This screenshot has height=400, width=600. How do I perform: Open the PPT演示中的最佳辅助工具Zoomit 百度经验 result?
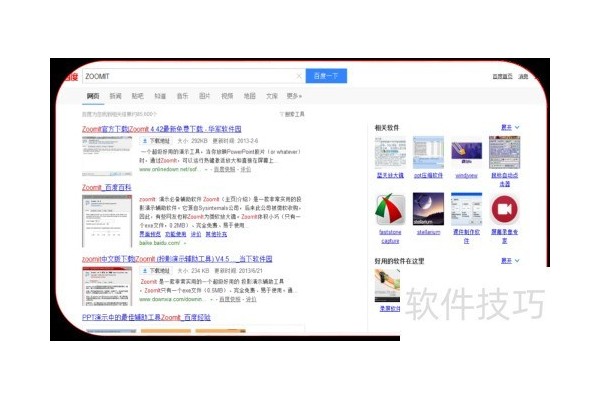146,317
